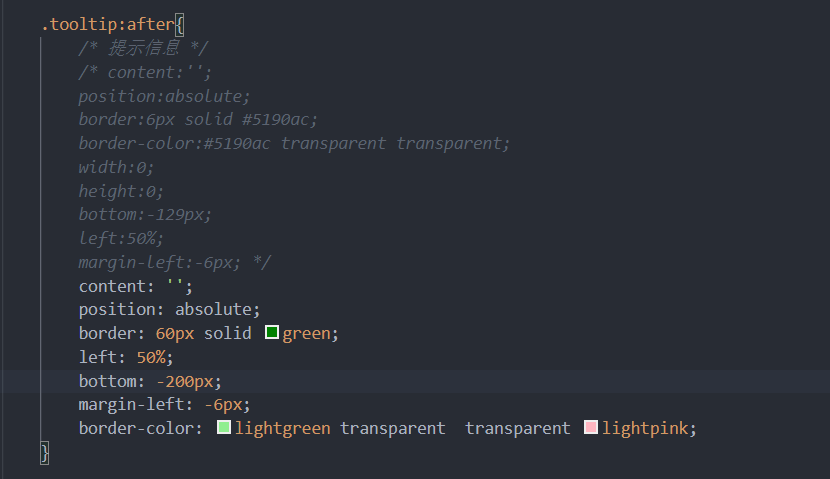The width and height of the screenshot is (830, 479).
Task: Click the active content property line
Action: (136, 286)
